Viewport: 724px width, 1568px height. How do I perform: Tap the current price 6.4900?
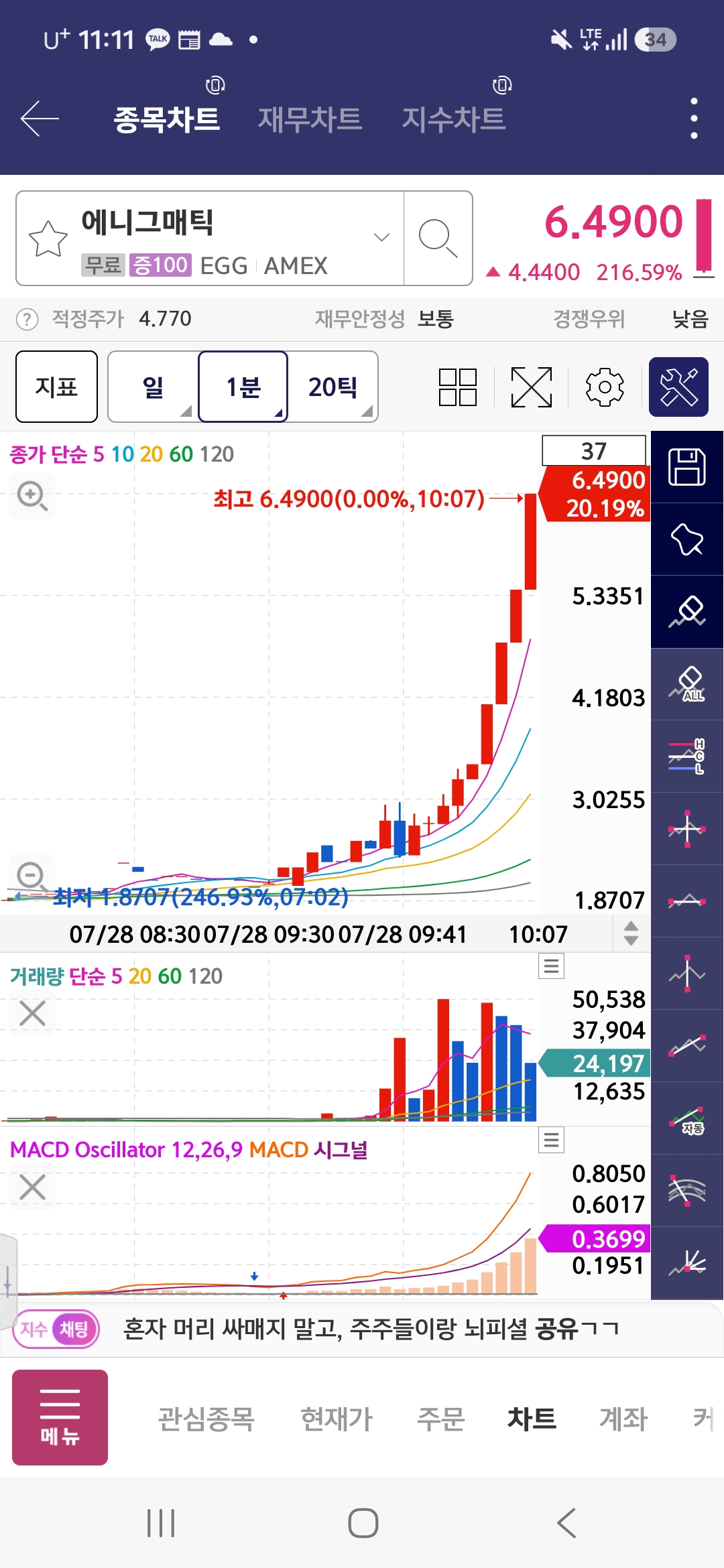[613, 222]
